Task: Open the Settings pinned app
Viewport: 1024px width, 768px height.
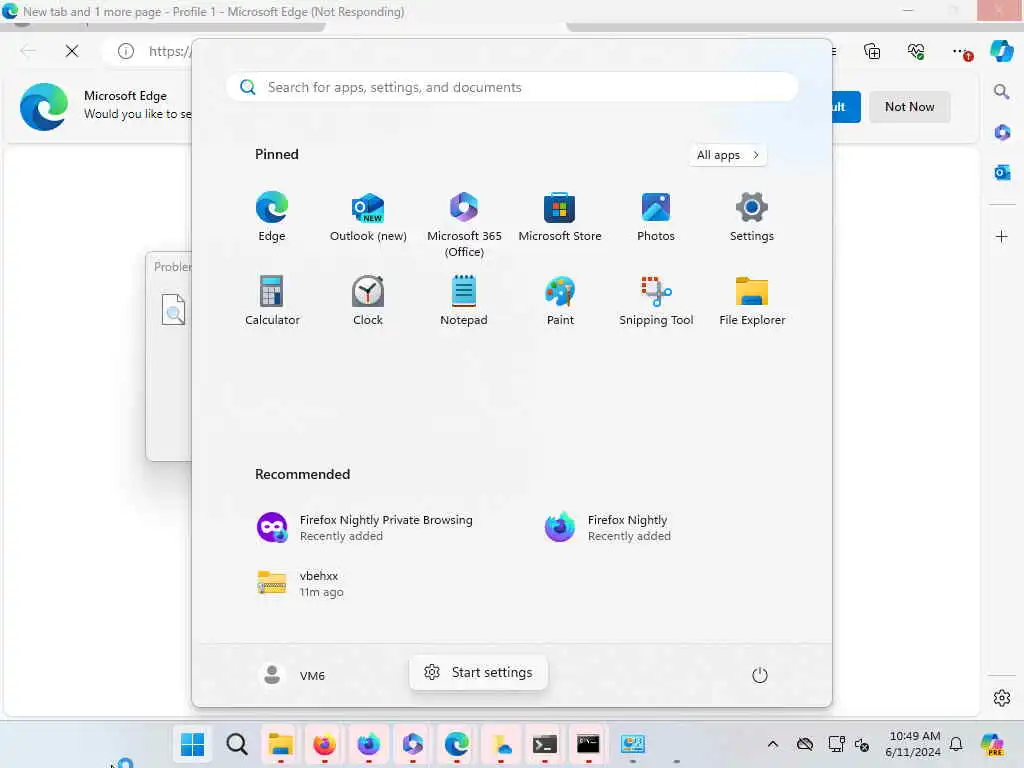Action: (752, 217)
